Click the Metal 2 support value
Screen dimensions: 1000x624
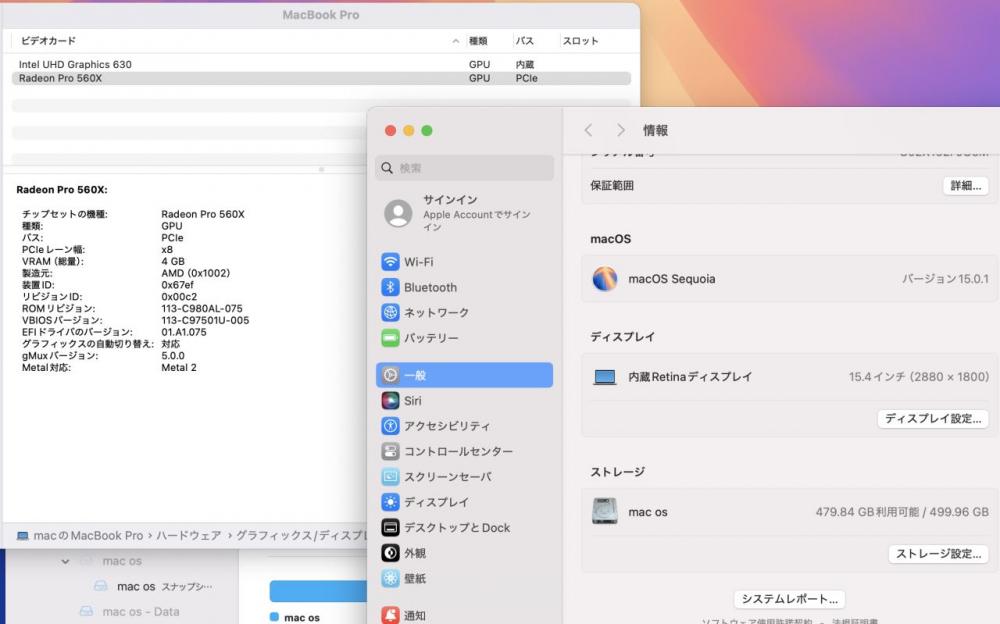tap(179, 368)
